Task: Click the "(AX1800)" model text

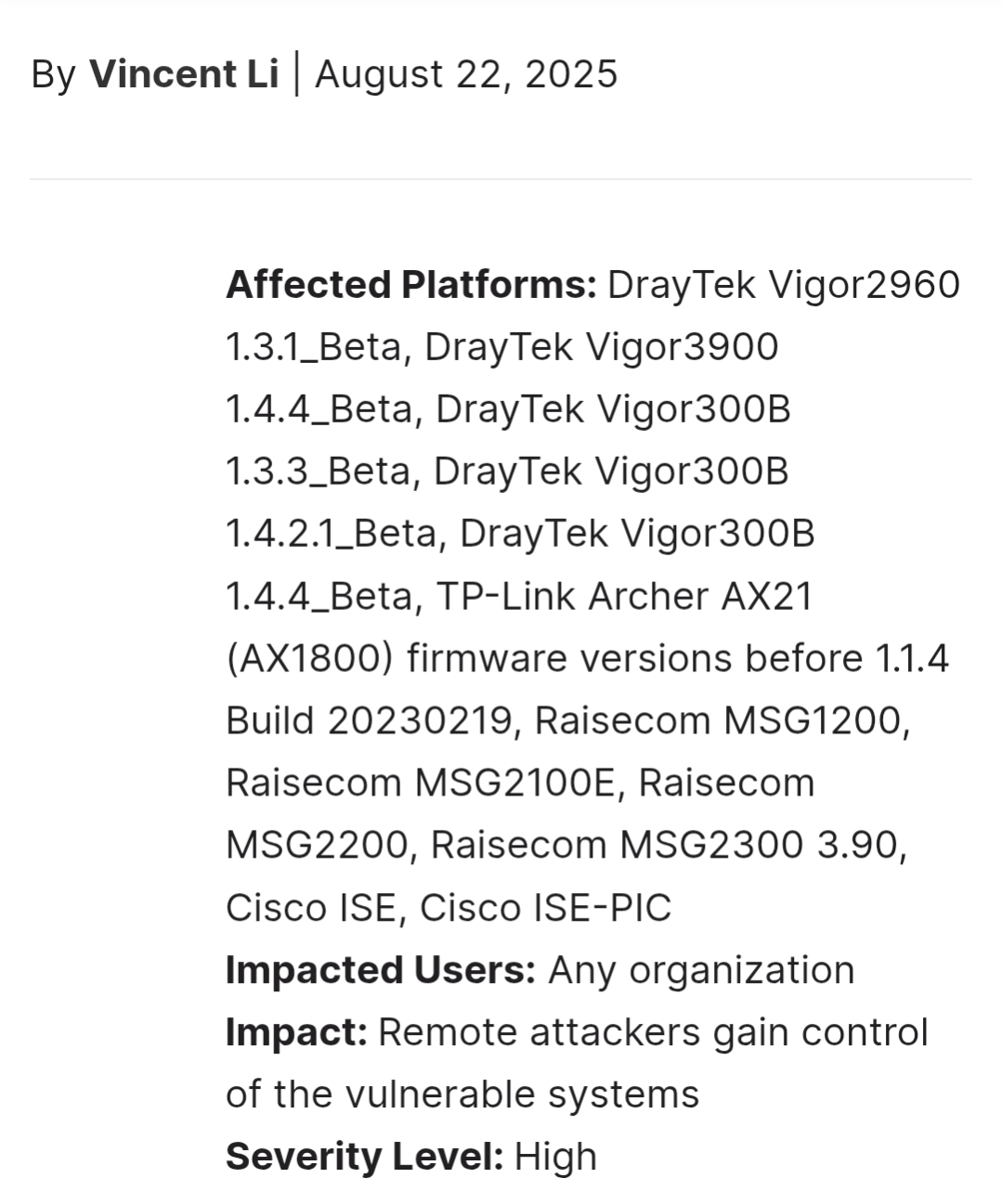Action: click(x=310, y=658)
